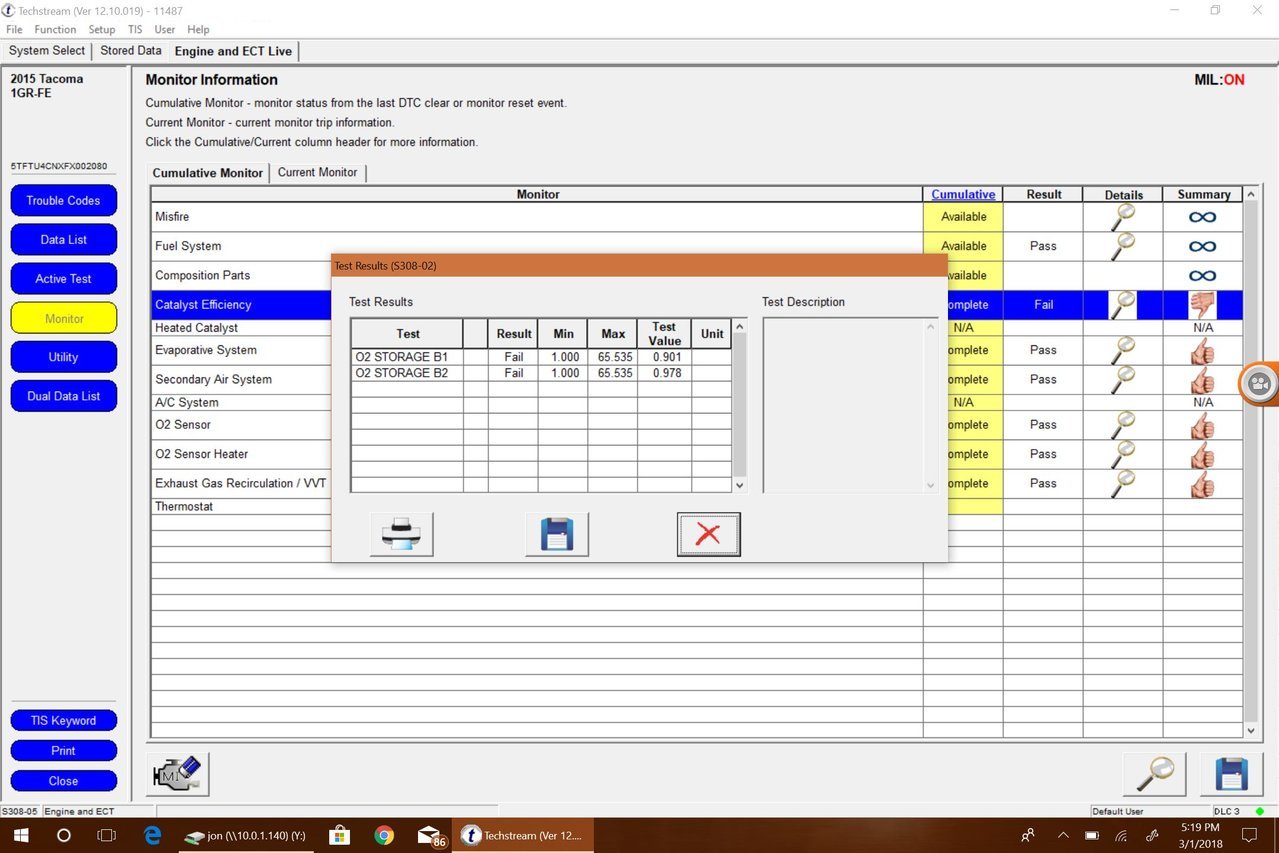Click the Cumulative column header link
This screenshot has width=1279, height=853.
963,195
